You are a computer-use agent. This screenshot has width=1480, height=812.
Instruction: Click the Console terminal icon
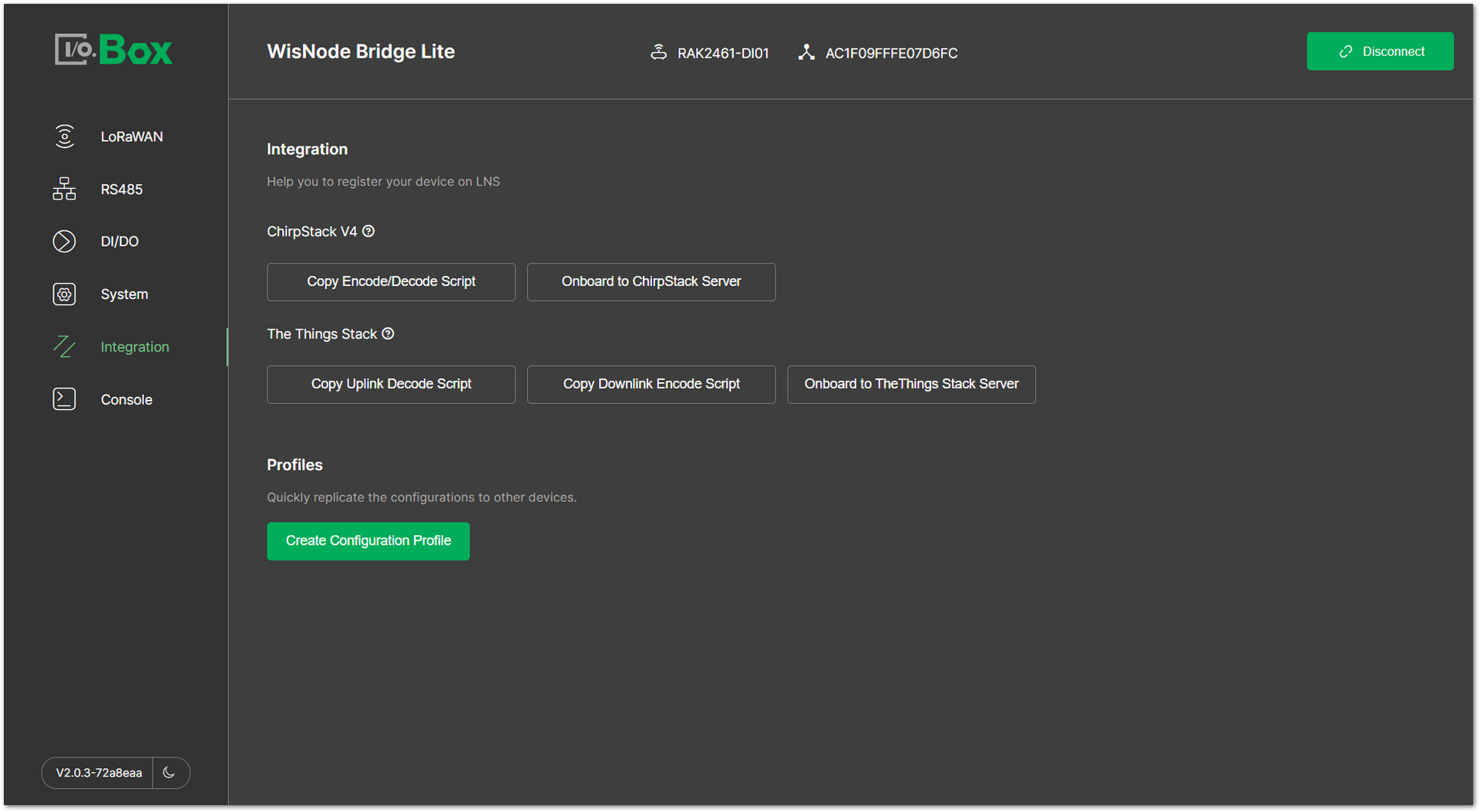(64, 399)
